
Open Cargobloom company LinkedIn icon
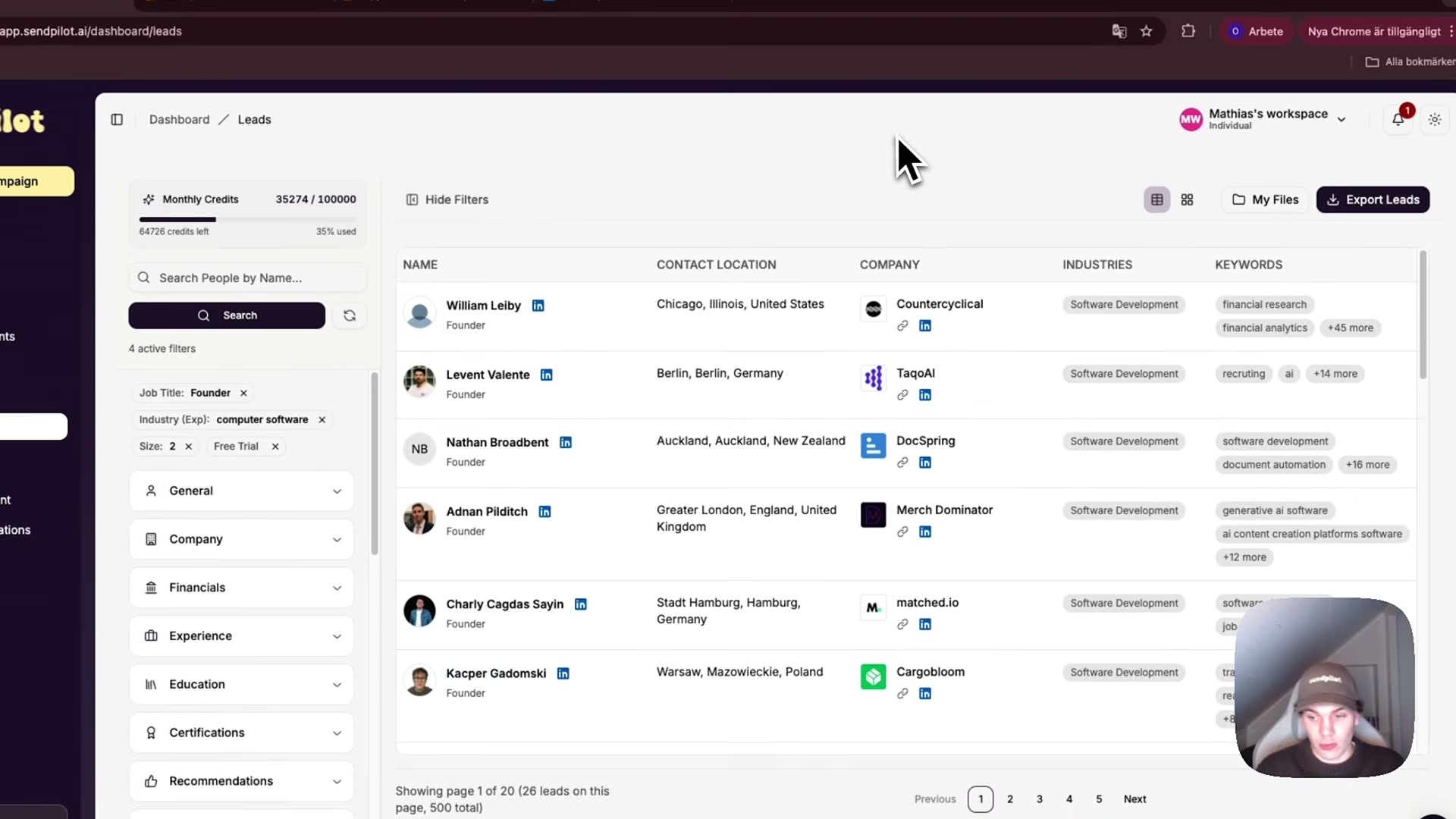(925, 694)
